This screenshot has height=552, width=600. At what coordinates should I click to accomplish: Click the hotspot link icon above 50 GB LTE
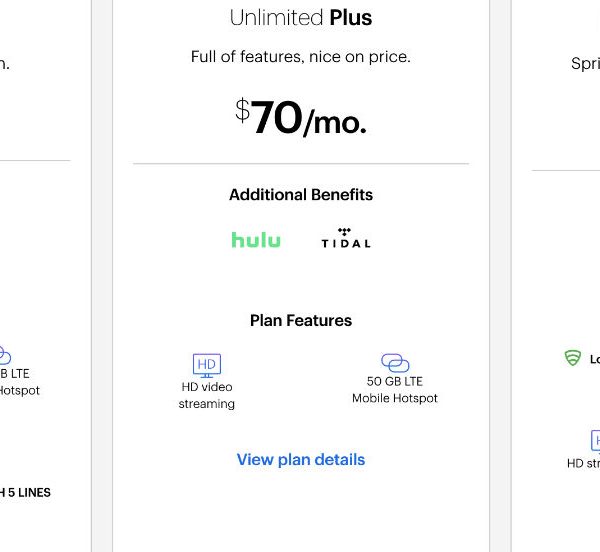tap(395, 362)
